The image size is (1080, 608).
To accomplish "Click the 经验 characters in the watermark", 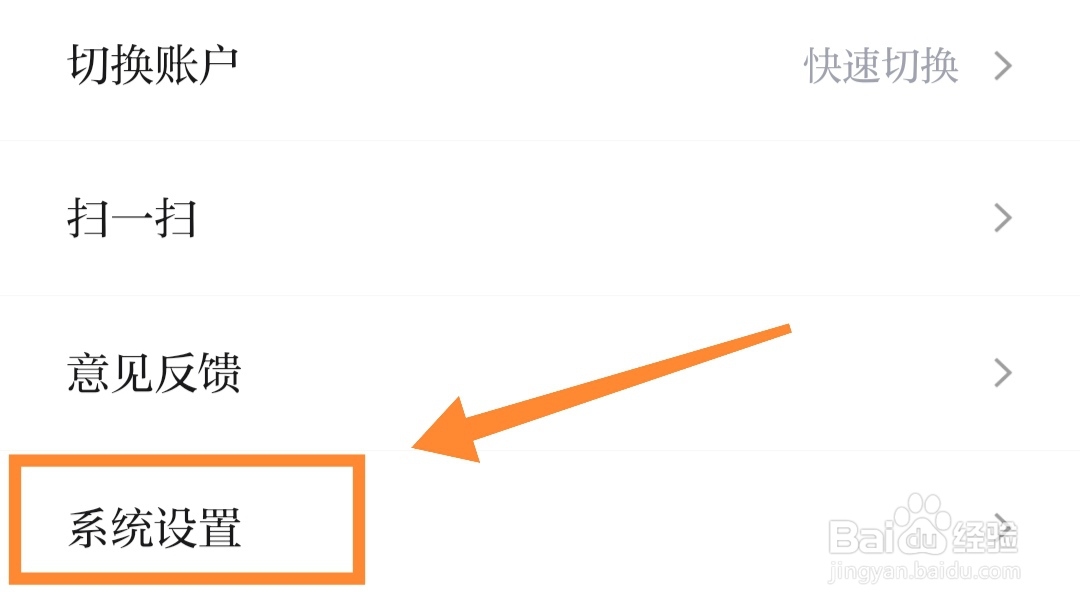I will [985, 536].
